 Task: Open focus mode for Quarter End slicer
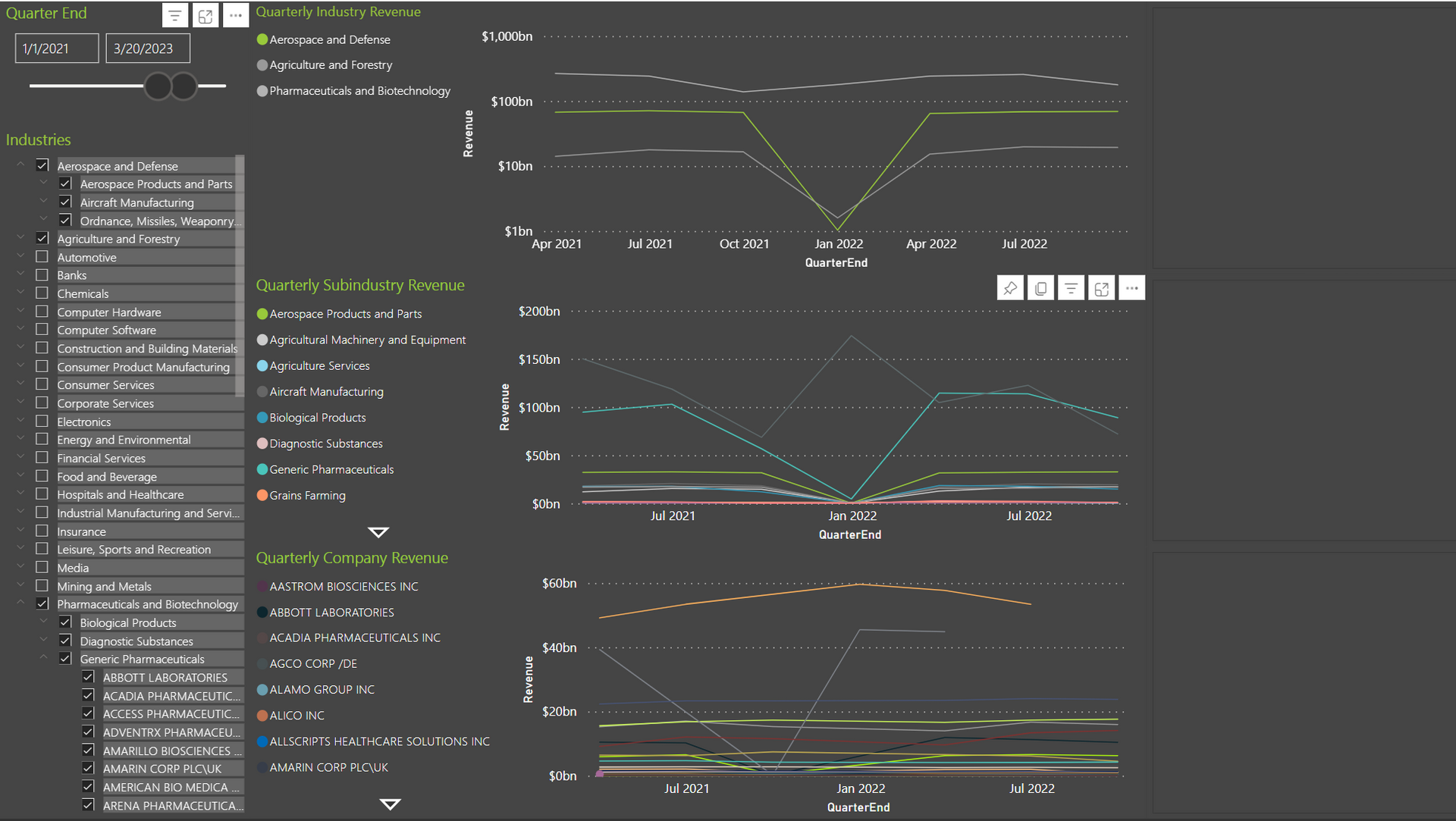[x=206, y=15]
